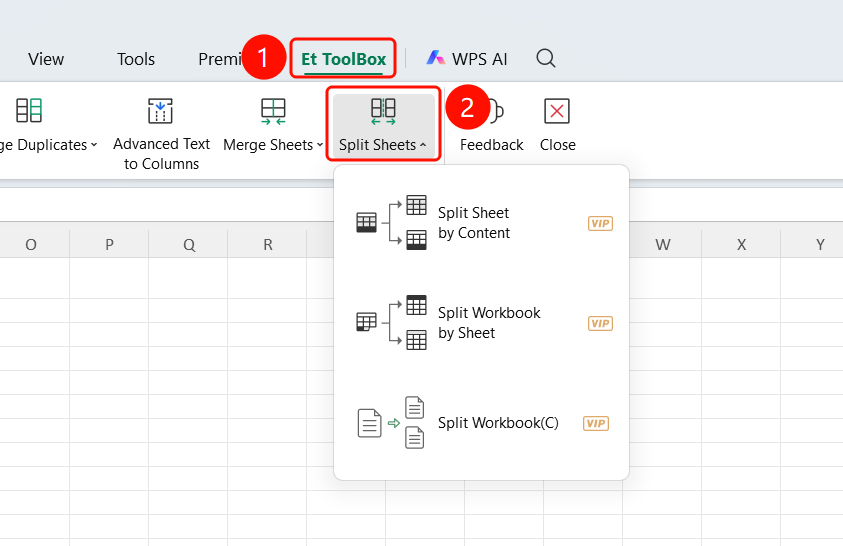Click VIP badge beside Split Workbook by Sheet
Viewport: 843px width, 546px height.
(601, 324)
